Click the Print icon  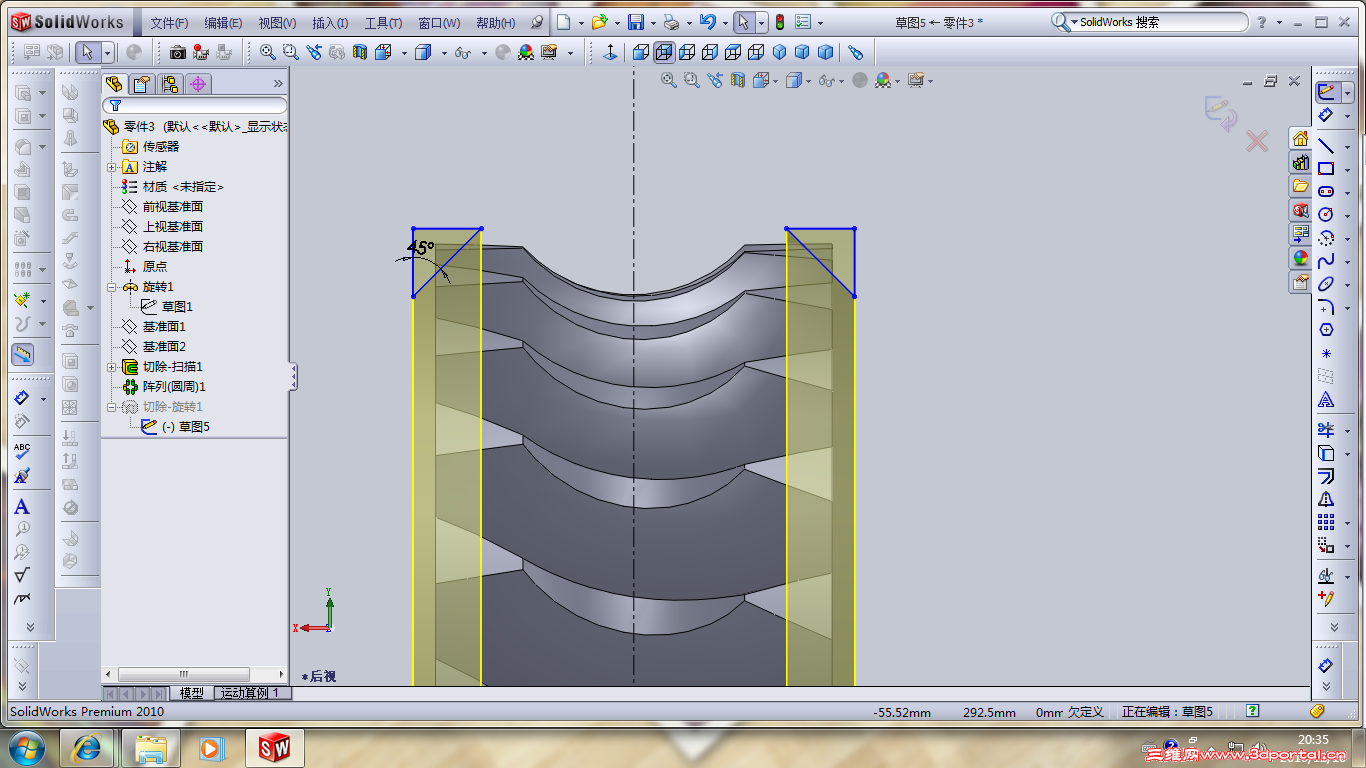pyautogui.click(x=672, y=22)
